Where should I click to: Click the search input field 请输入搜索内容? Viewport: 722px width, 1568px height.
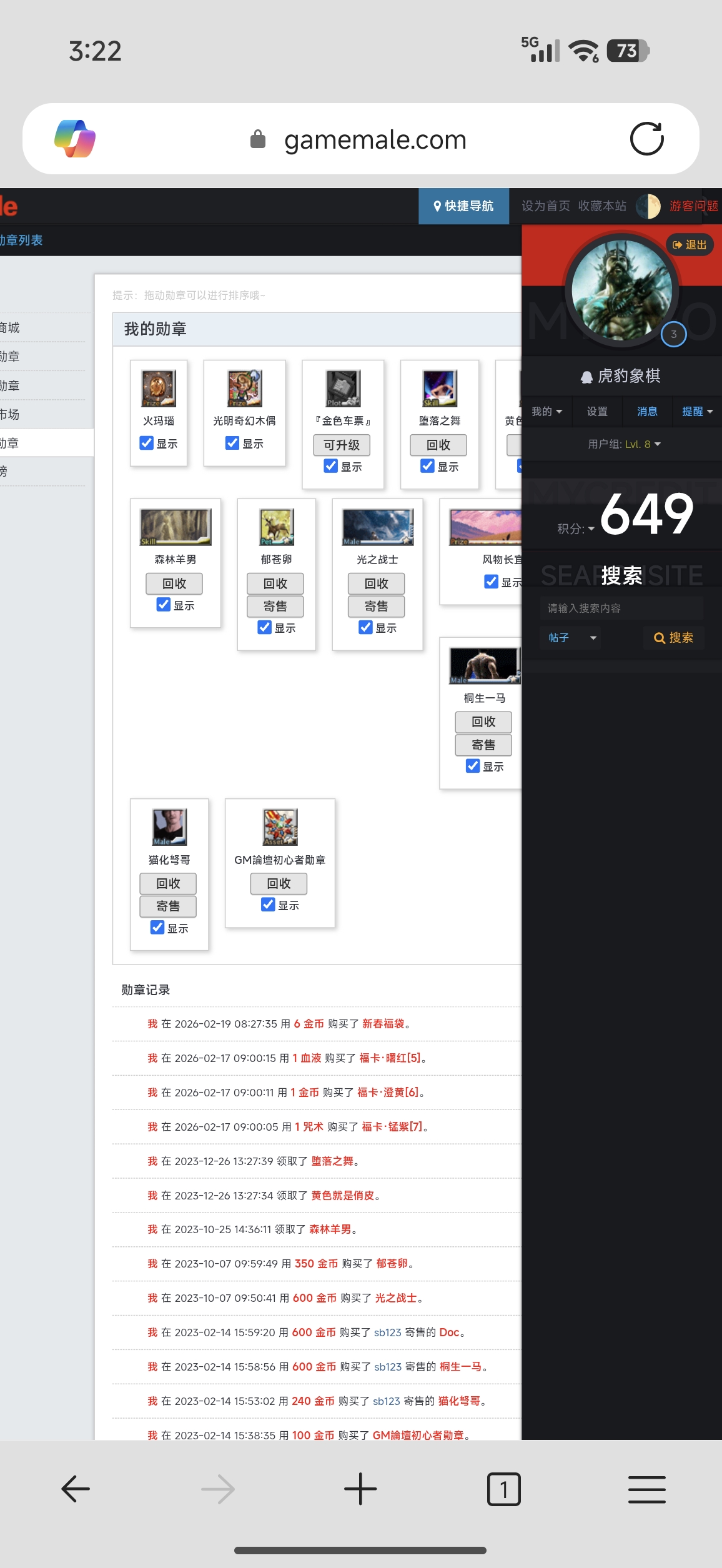click(621, 608)
